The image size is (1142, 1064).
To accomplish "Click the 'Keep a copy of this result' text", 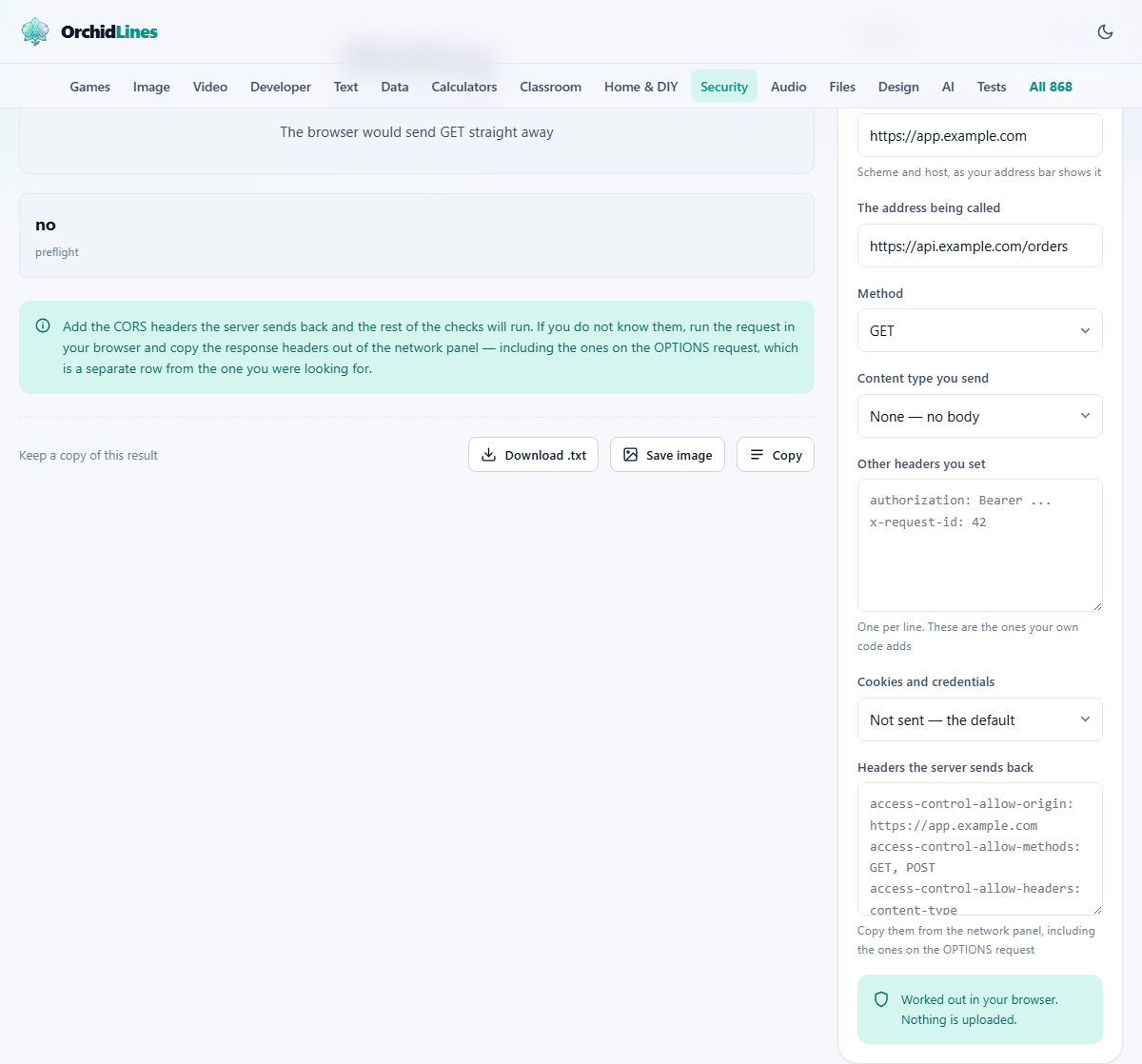I will coord(89,455).
